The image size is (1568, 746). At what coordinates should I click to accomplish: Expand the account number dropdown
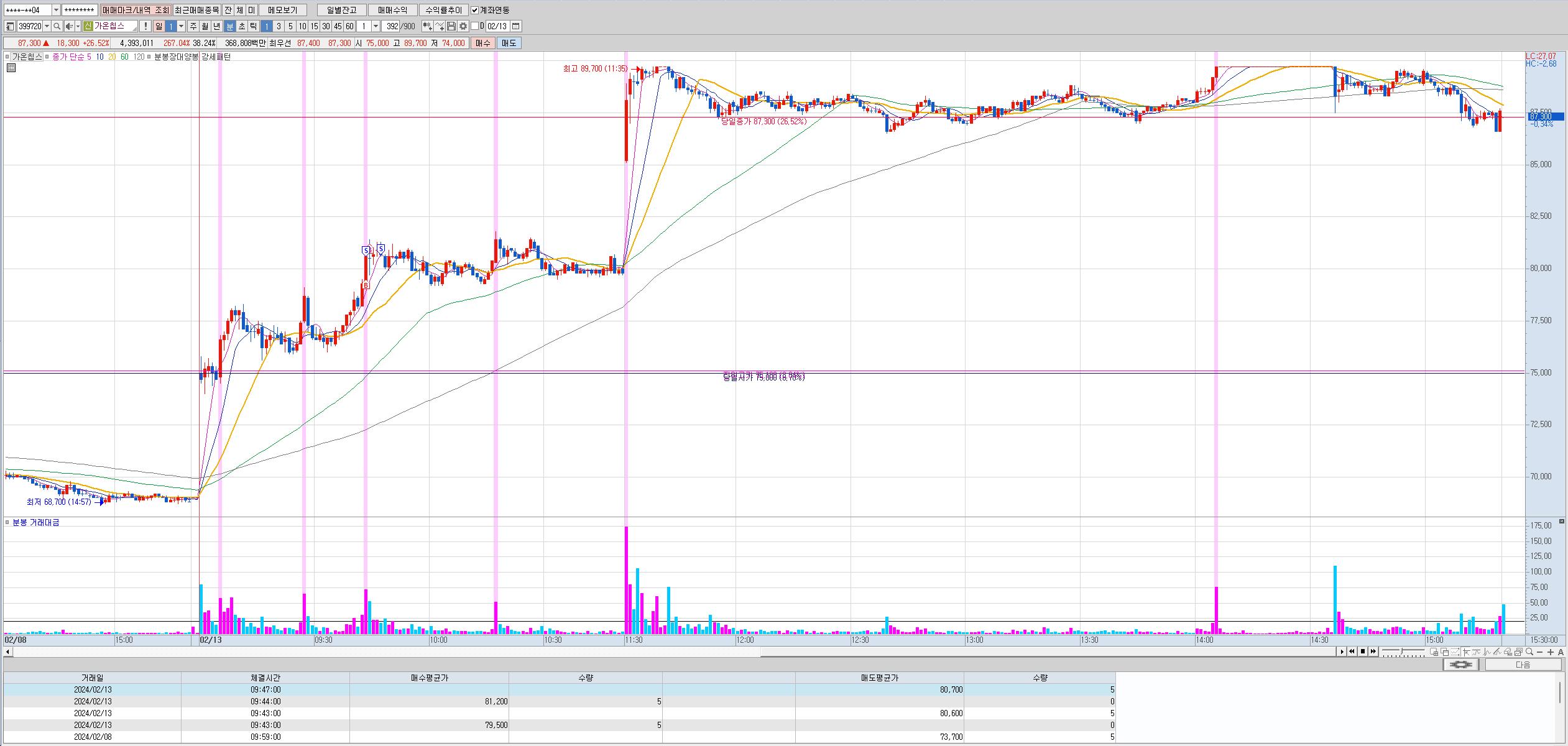pyautogui.click(x=56, y=10)
